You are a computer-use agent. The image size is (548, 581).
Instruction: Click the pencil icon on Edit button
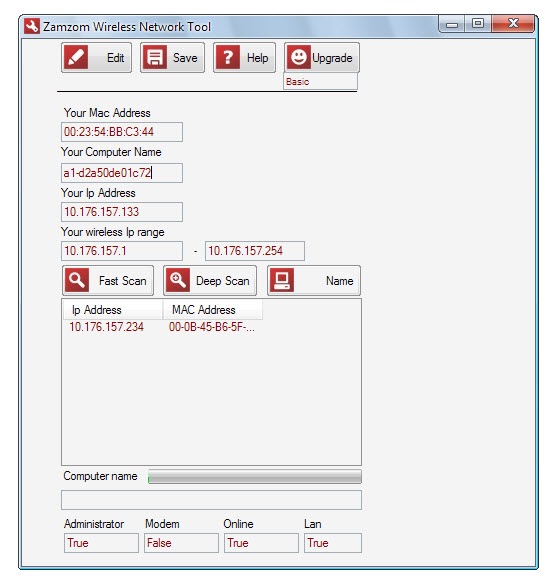tap(76, 57)
